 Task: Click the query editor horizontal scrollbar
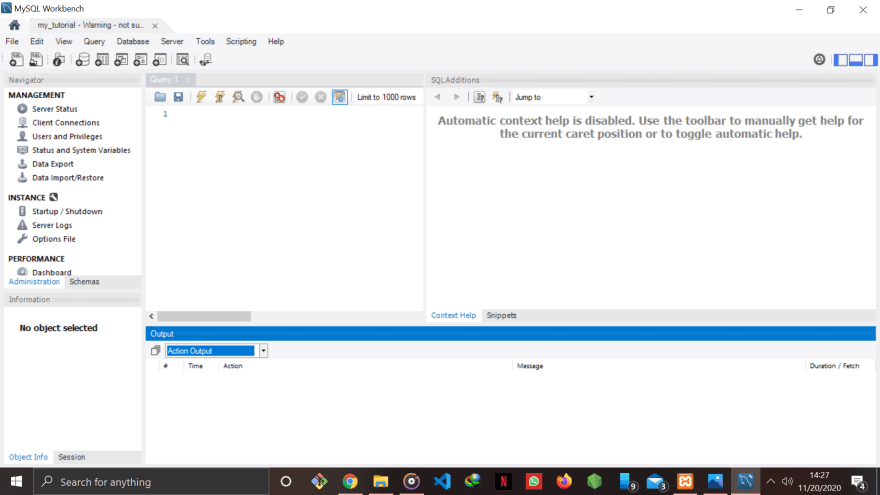[204, 317]
